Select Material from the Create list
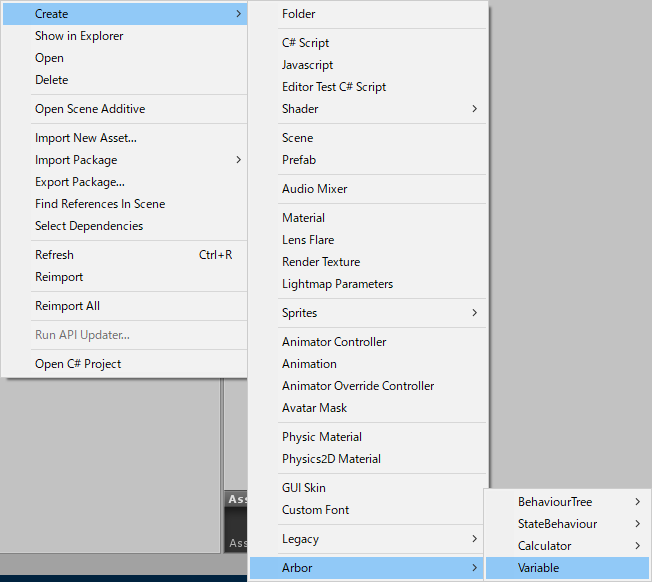The width and height of the screenshot is (652, 582). click(x=303, y=218)
